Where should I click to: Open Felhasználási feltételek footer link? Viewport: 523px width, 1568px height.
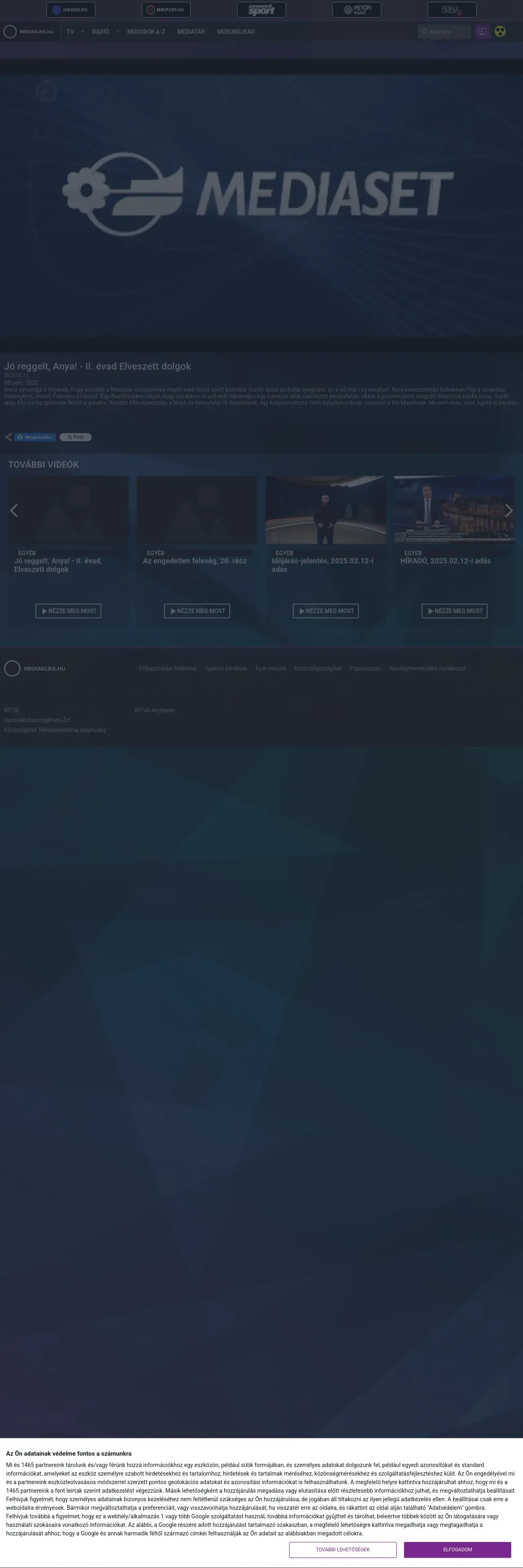click(x=167, y=668)
